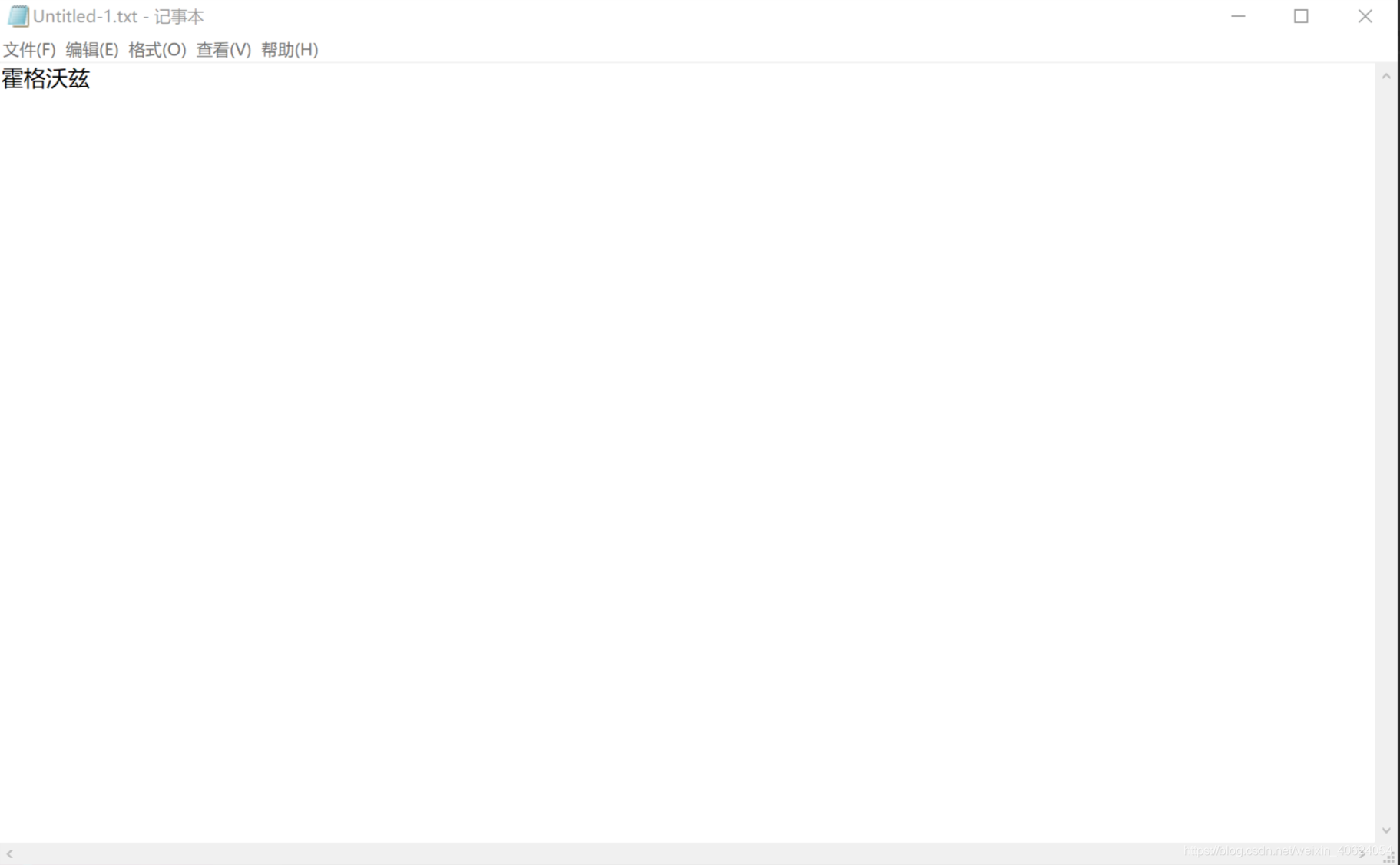Open the 文件(F) menu
Viewport: 1400px width, 865px height.
[29, 50]
